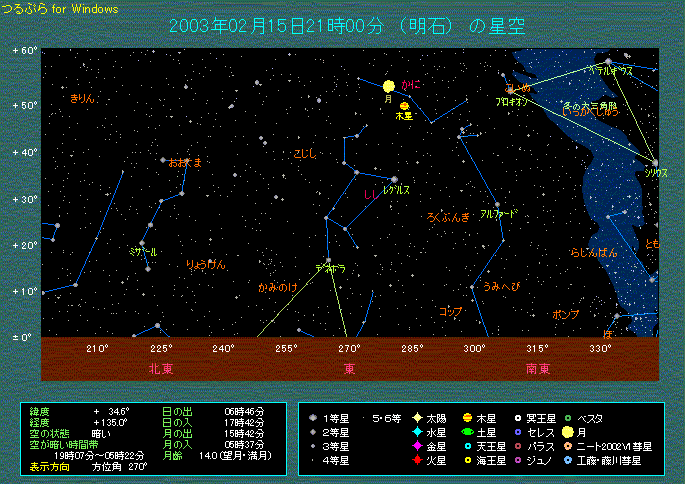
Task: Click the NEAT comet (ニート2002V1彗星) legend icon
Action: 569,446
